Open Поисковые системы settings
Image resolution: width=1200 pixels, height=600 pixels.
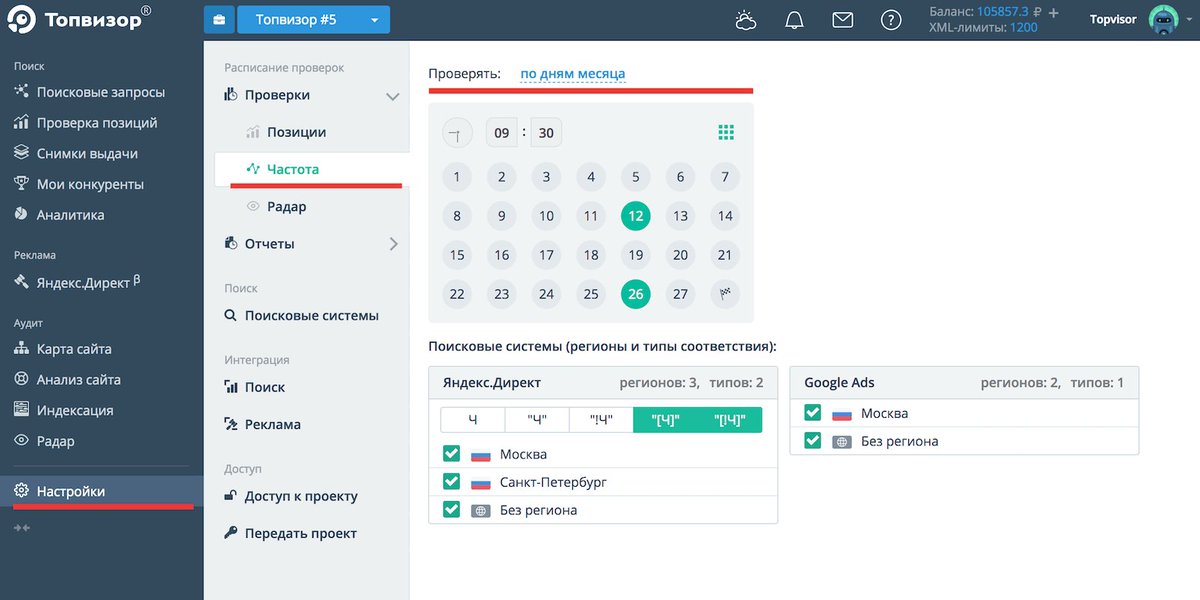pyautogui.click(x=311, y=316)
